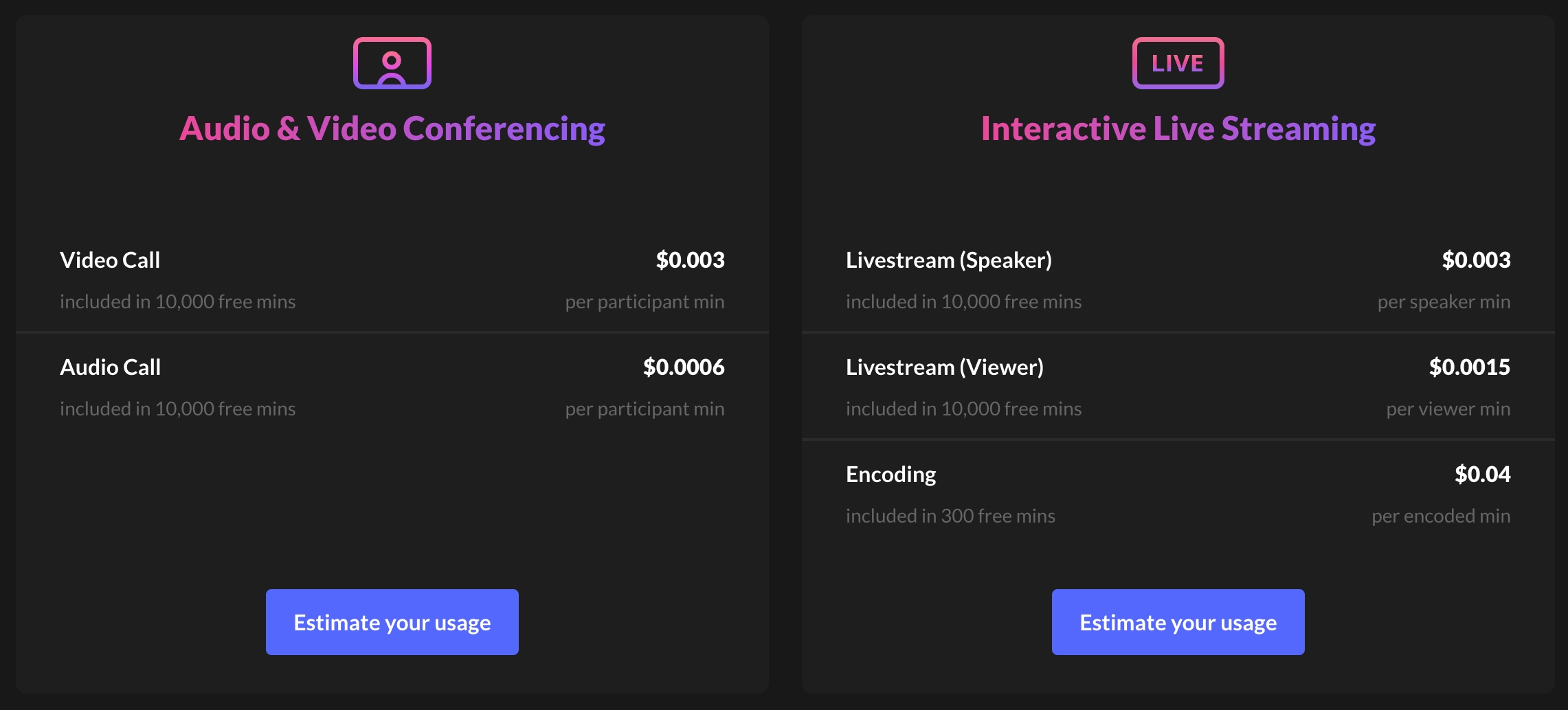This screenshot has height=710, width=1568.
Task: Click the video conferencing person icon
Action: (x=392, y=63)
